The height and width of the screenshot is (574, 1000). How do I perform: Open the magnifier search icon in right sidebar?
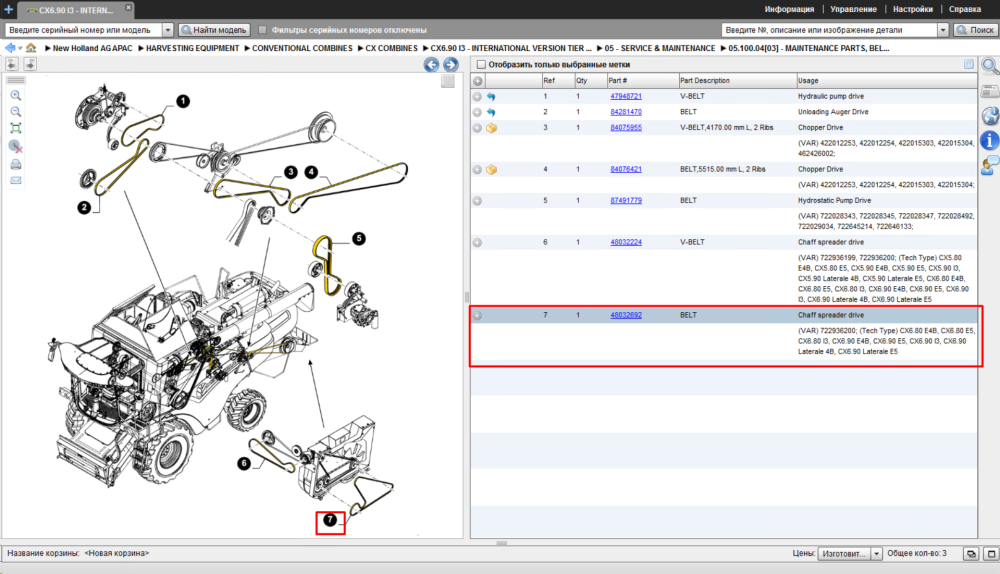[990, 66]
